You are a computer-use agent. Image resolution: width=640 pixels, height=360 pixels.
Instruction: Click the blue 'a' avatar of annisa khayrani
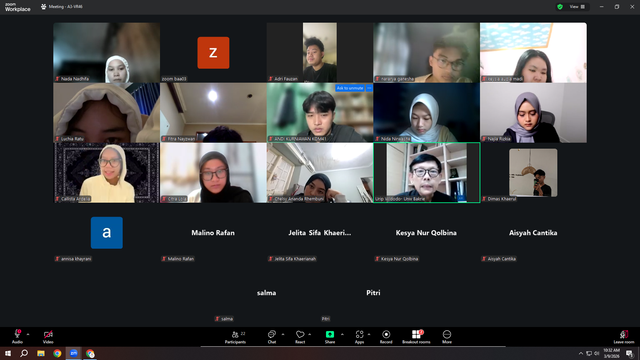click(107, 233)
